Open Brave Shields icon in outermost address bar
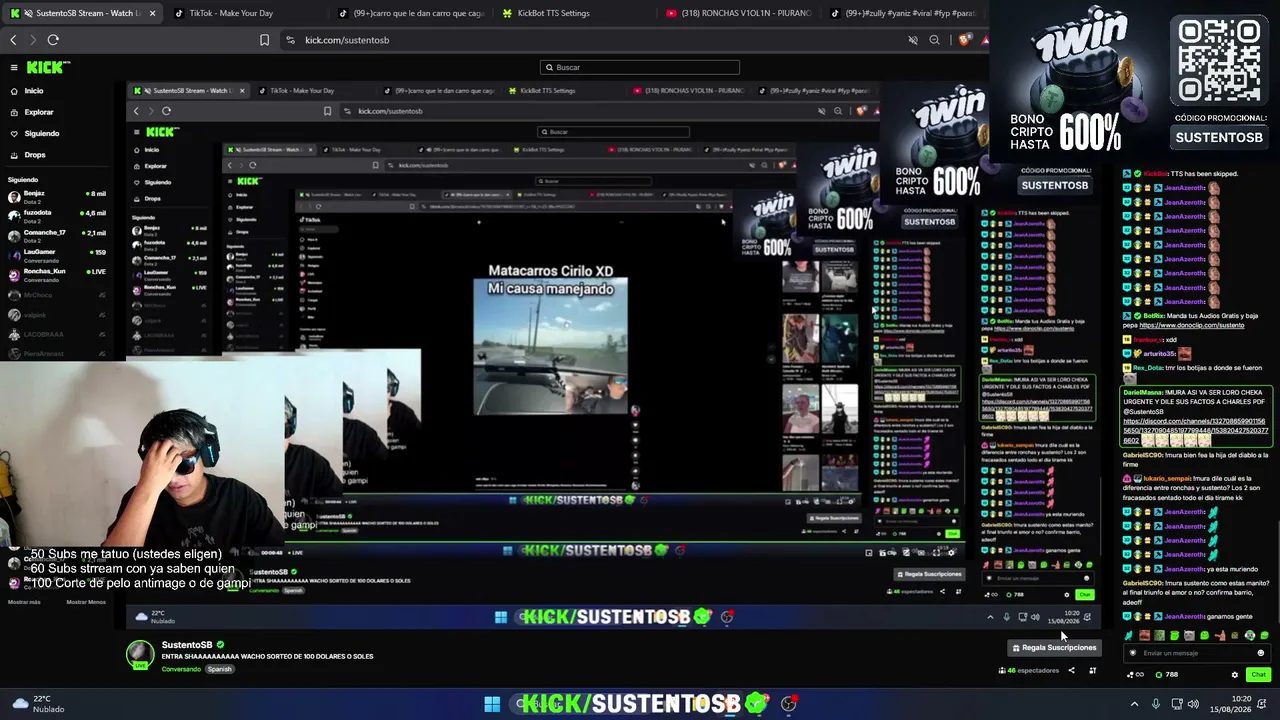Image resolution: width=1280 pixels, height=720 pixels. click(964, 40)
